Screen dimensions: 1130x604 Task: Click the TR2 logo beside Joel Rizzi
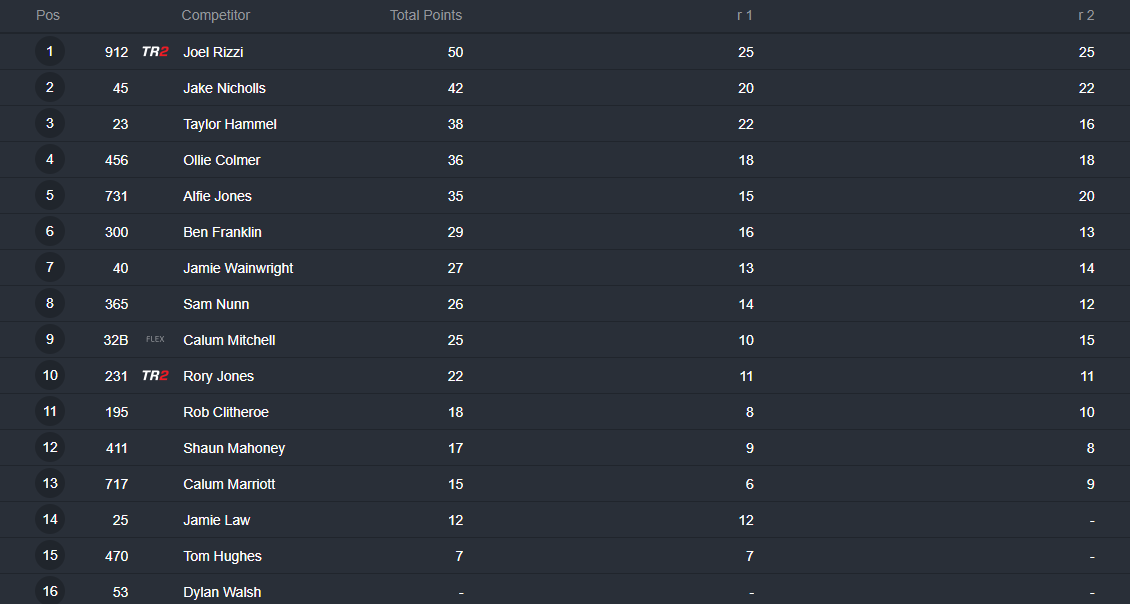(x=155, y=52)
